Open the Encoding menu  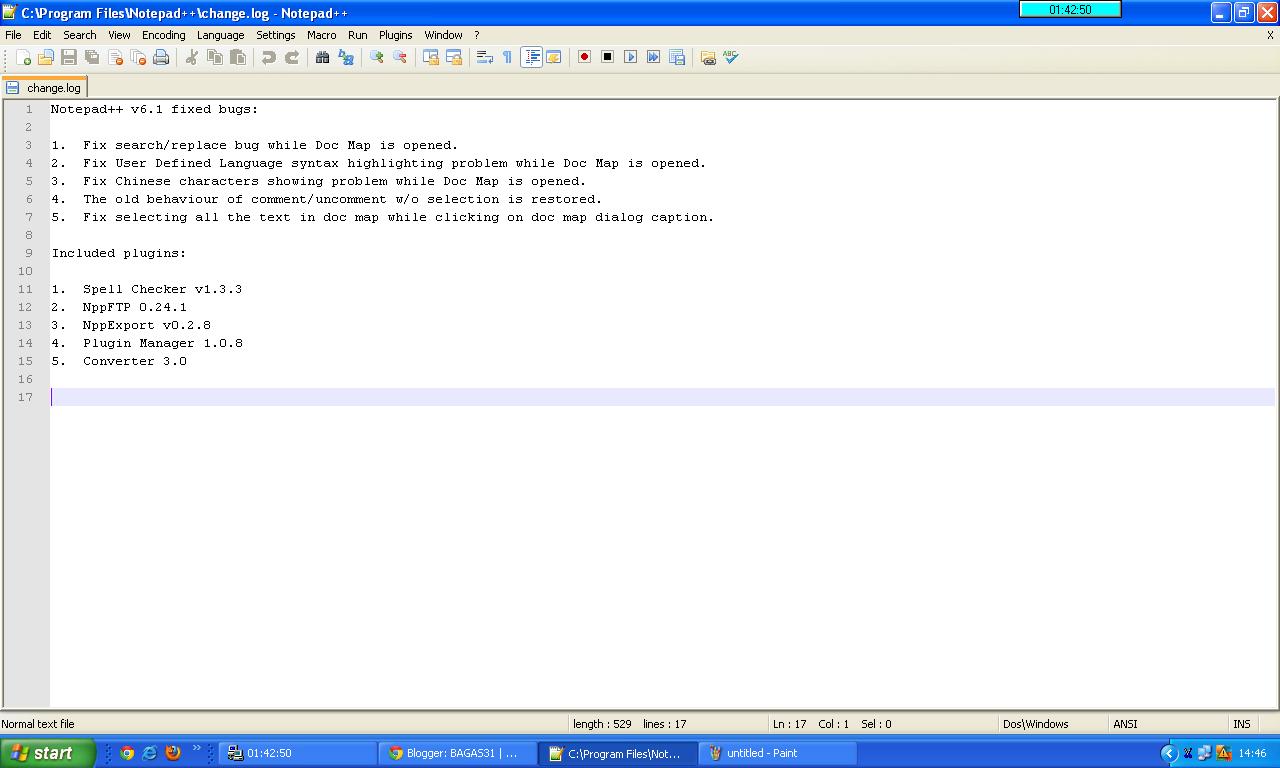(x=163, y=35)
